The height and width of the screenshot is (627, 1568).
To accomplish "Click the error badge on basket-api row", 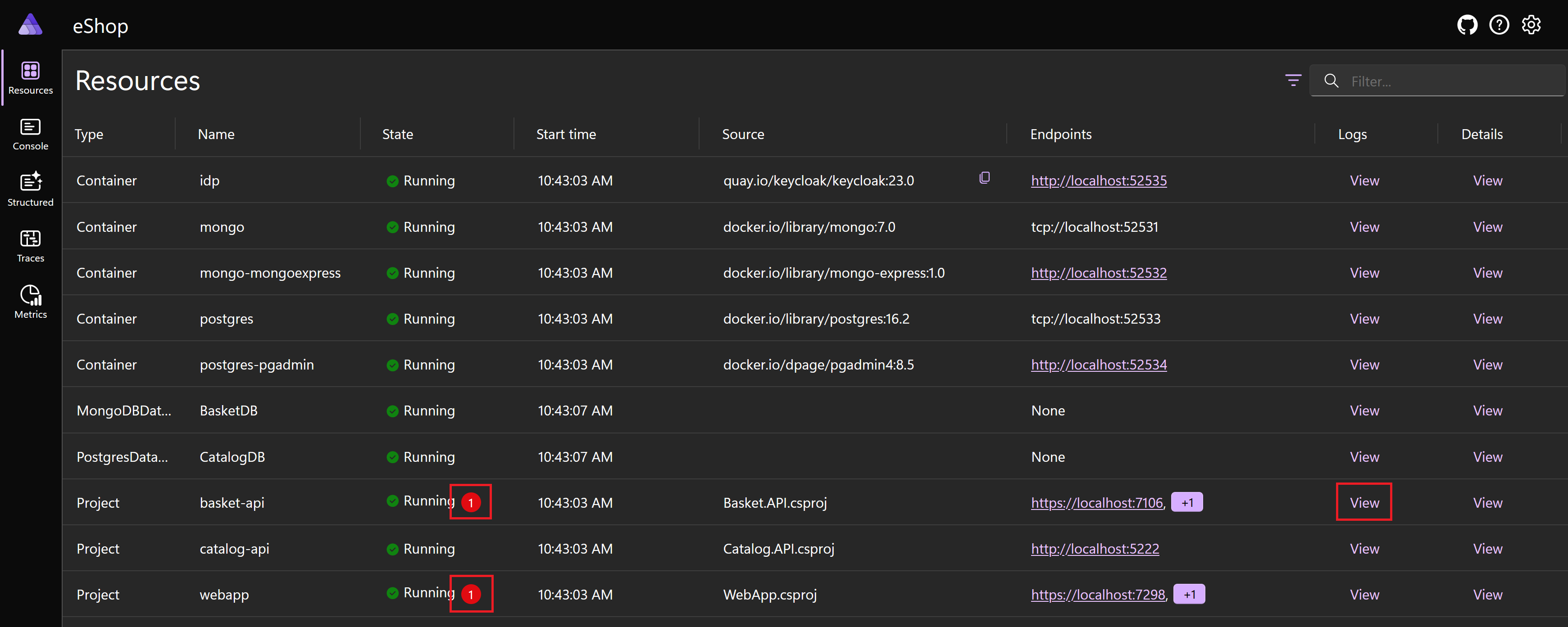I will coord(471,502).
